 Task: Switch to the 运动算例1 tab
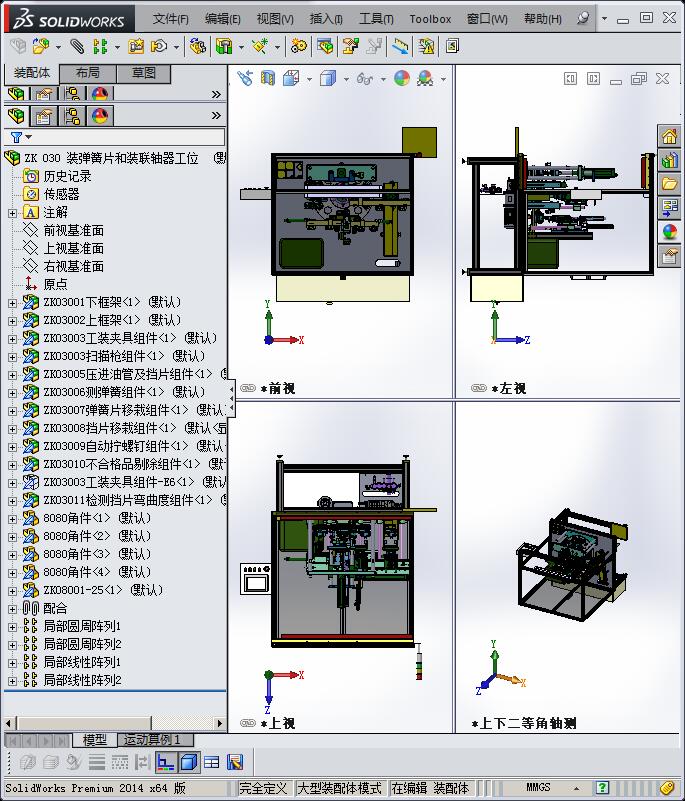[x=153, y=739]
